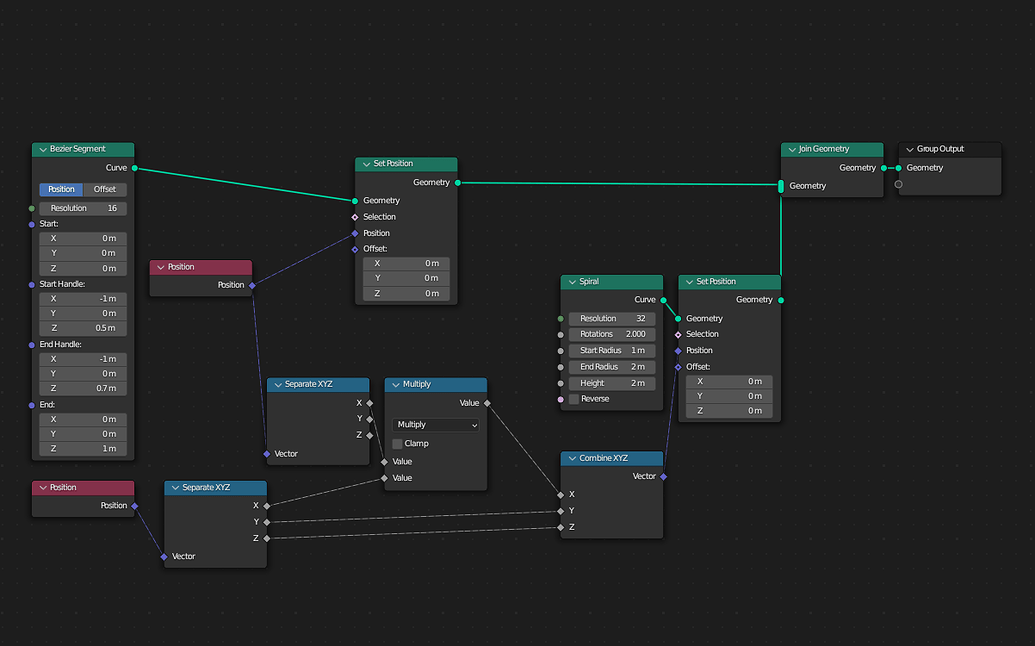Image resolution: width=1035 pixels, height=646 pixels.
Task: Click the Spiral Reverse input socket
Action: click(x=560, y=400)
